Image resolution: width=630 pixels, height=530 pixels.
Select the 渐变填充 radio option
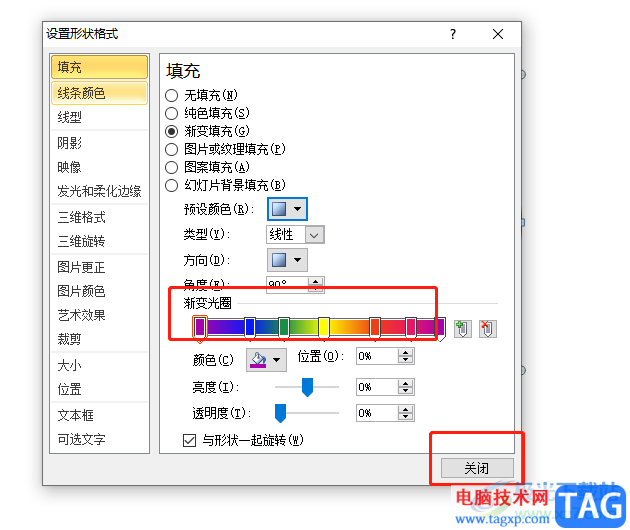tap(172, 131)
